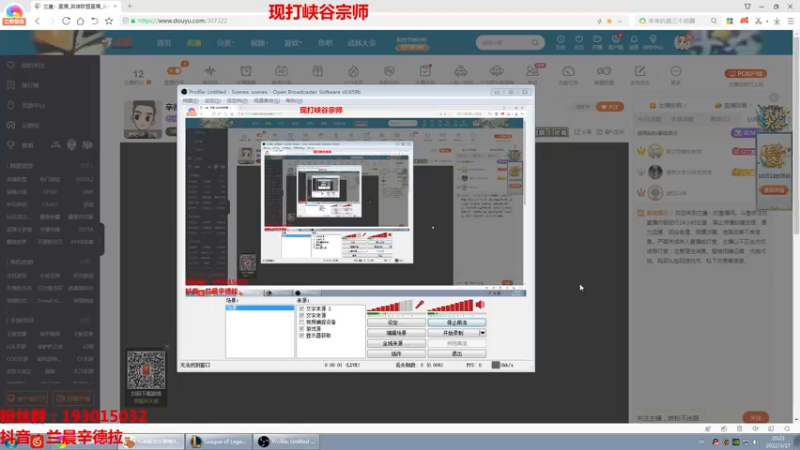Open the 鱼吧 tab in Douyu nav

325,43
